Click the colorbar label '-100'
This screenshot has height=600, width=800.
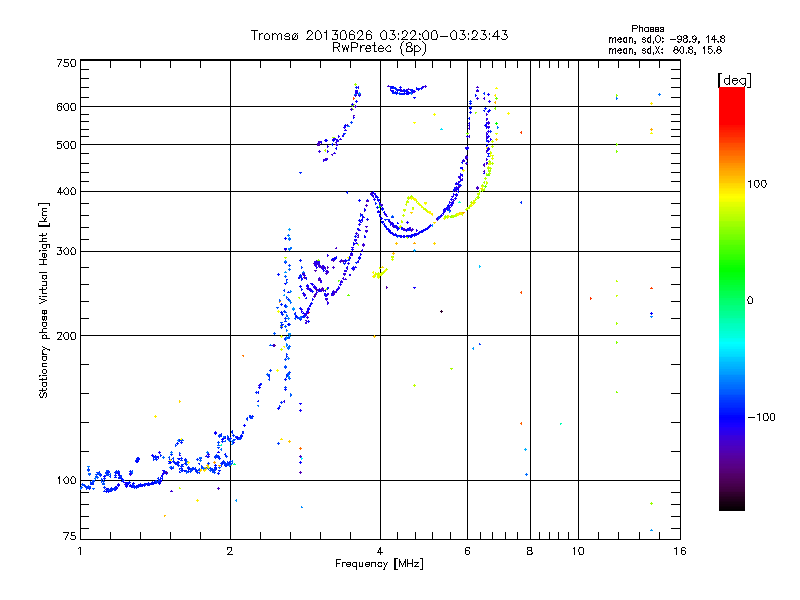(761, 417)
